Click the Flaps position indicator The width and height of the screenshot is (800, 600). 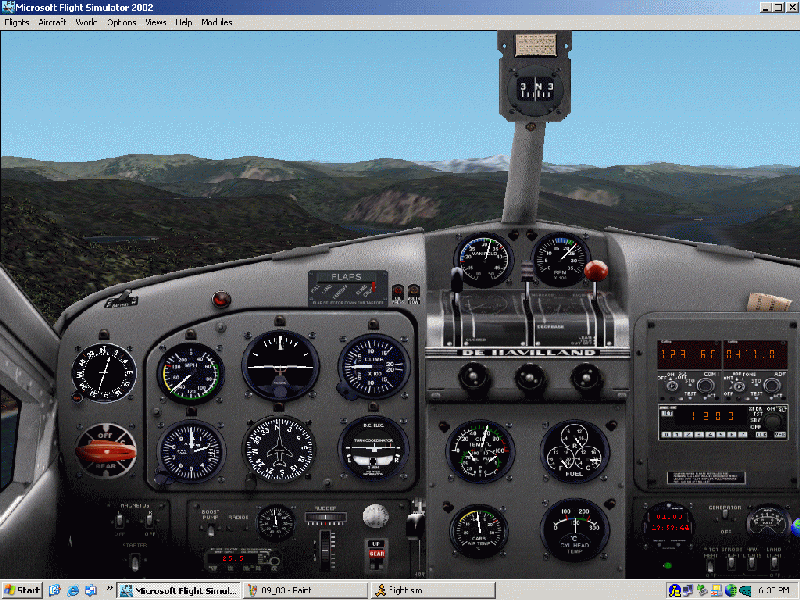pyautogui.click(x=347, y=288)
